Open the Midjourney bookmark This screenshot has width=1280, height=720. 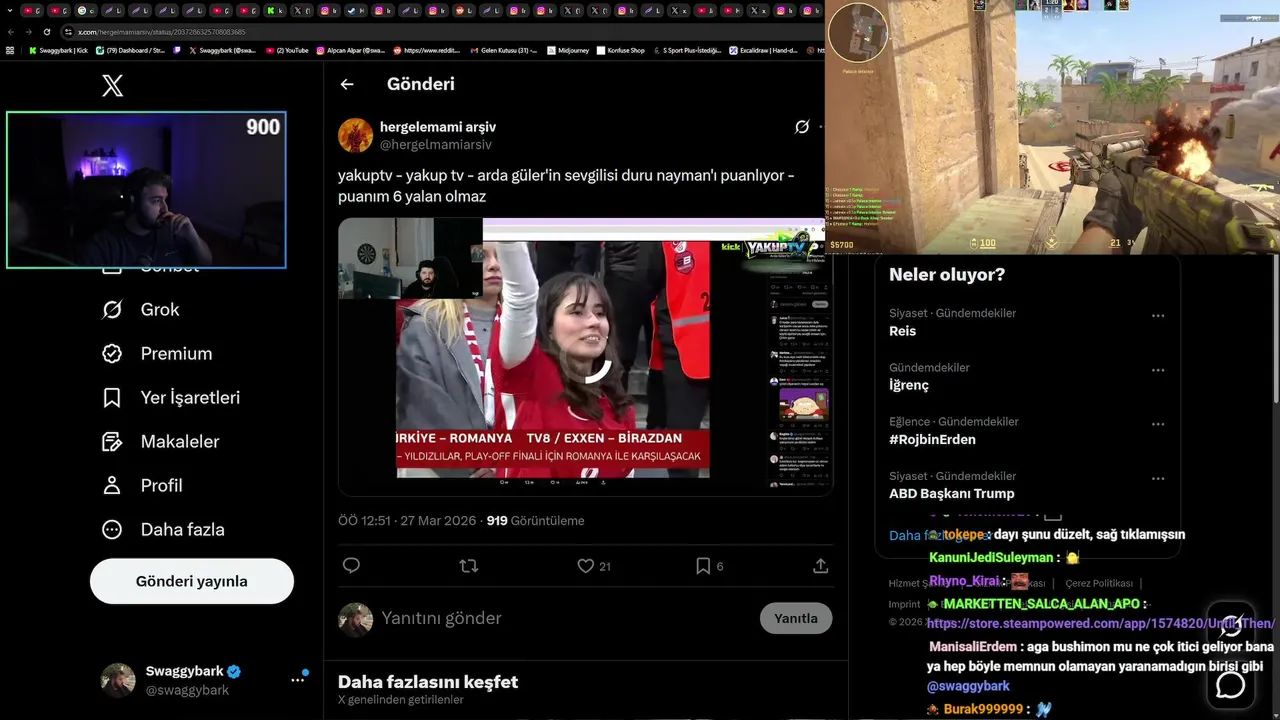[568, 50]
